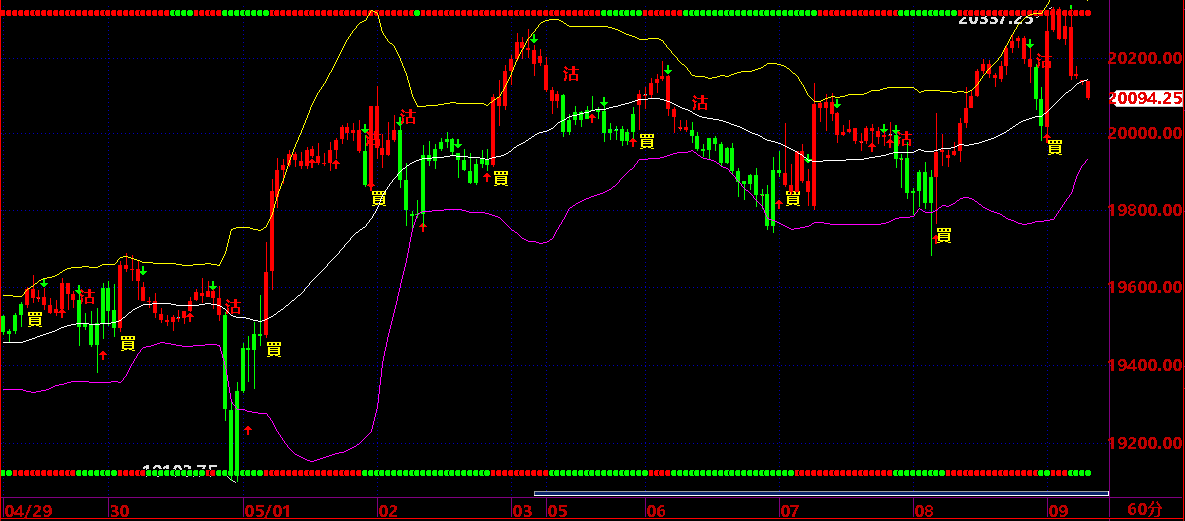Click the 60分 timeframe label
The height and width of the screenshot is (521, 1185).
1144,510
